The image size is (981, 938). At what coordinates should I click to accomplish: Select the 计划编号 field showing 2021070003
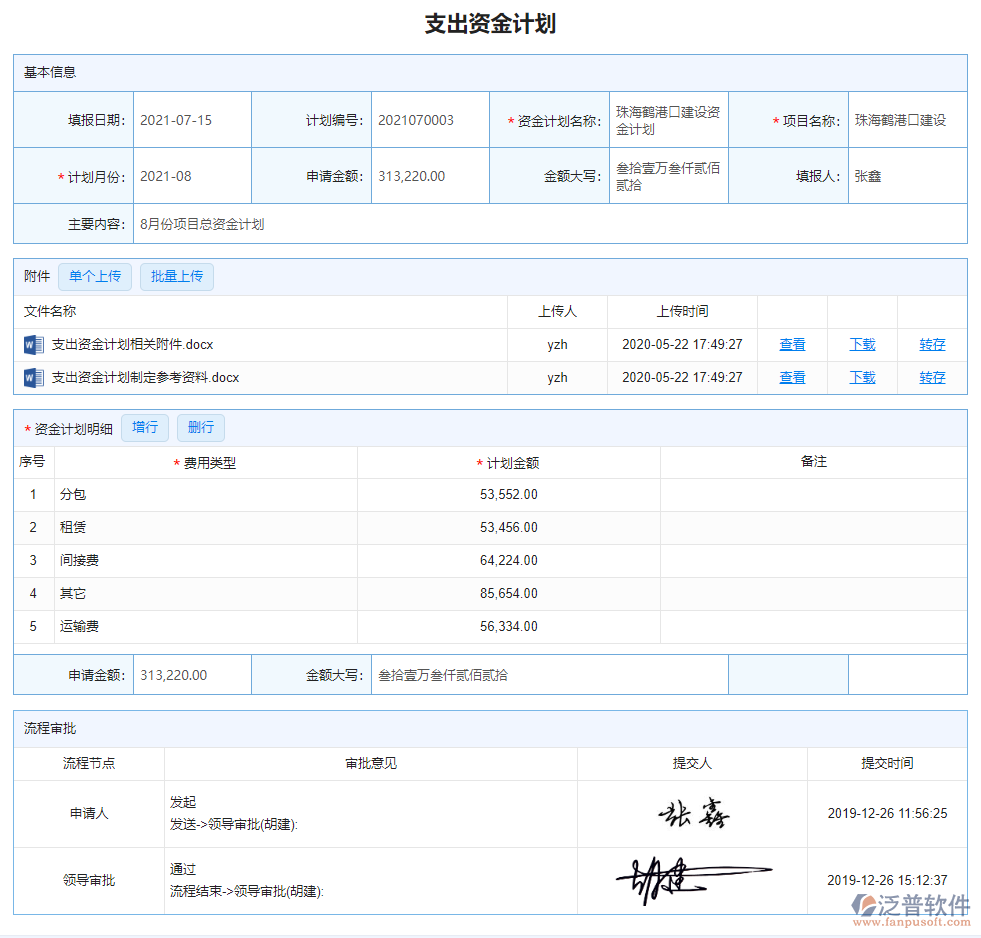click(428, 119)
